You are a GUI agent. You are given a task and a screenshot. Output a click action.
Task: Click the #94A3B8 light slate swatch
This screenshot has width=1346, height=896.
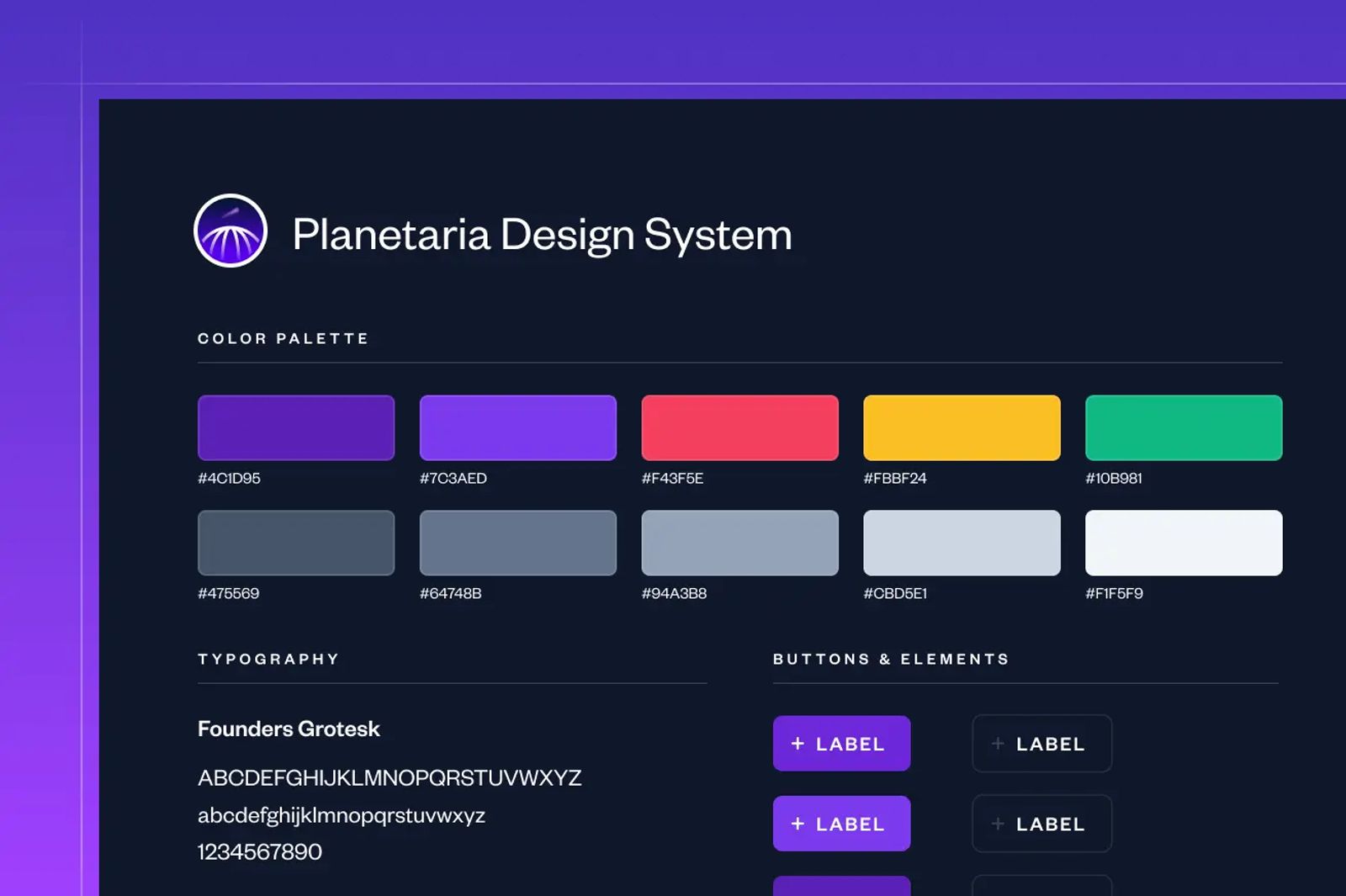pyautogui.click(x=739, y=542)
